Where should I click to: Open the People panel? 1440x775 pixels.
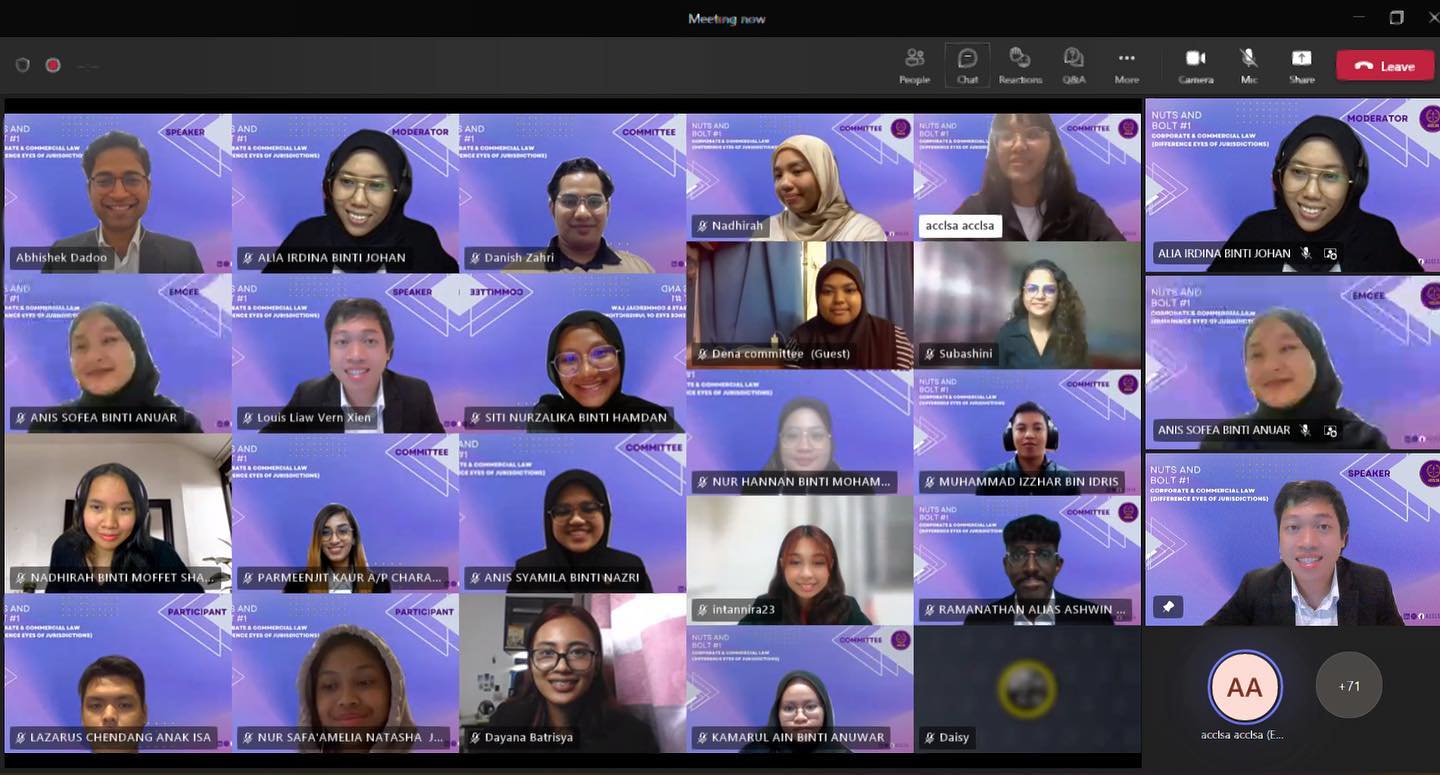(x=914, y=65)
